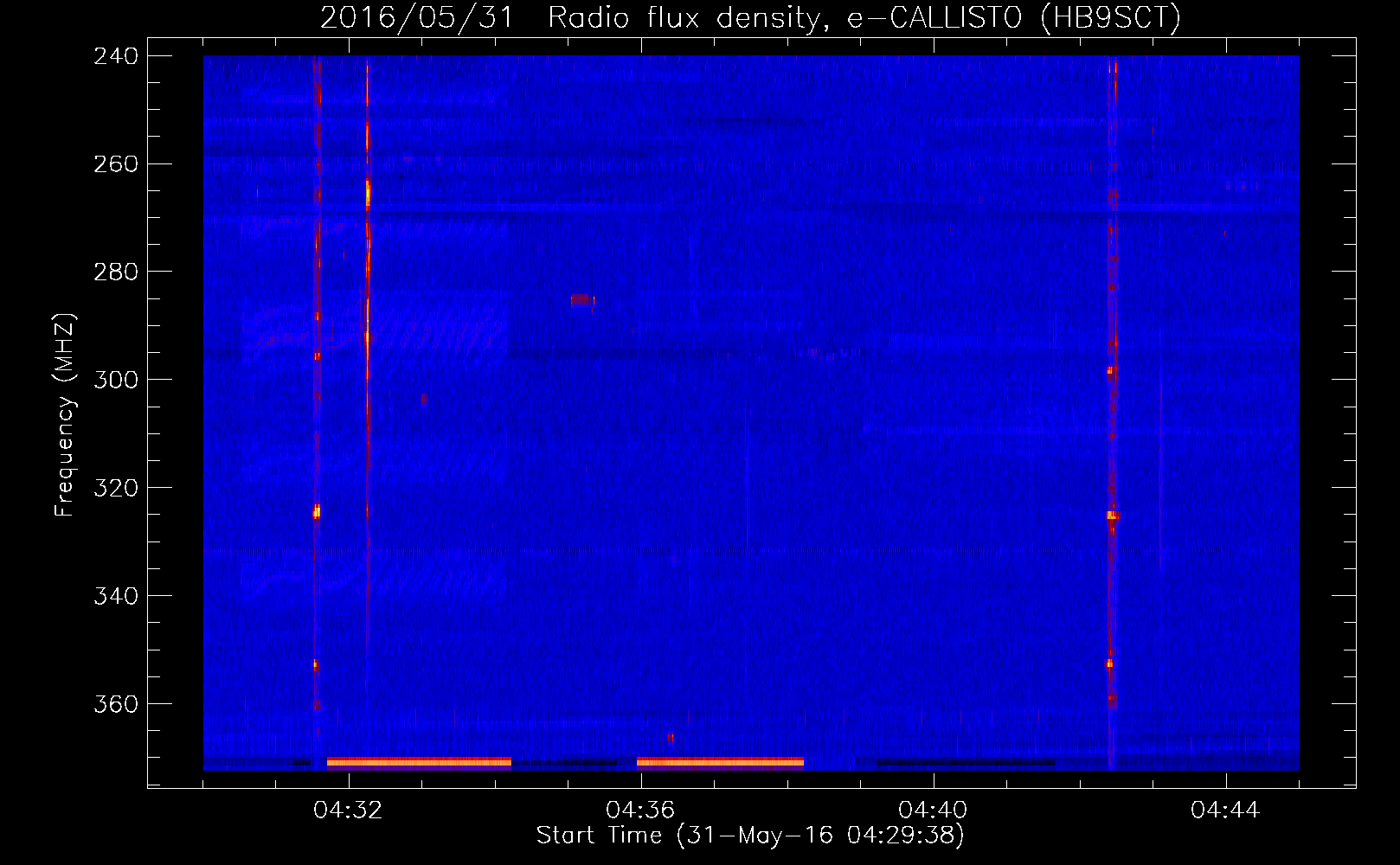Click the 04:44 time tick label
Viewport: 1400px width, 865px height.
pos(1225,811)
